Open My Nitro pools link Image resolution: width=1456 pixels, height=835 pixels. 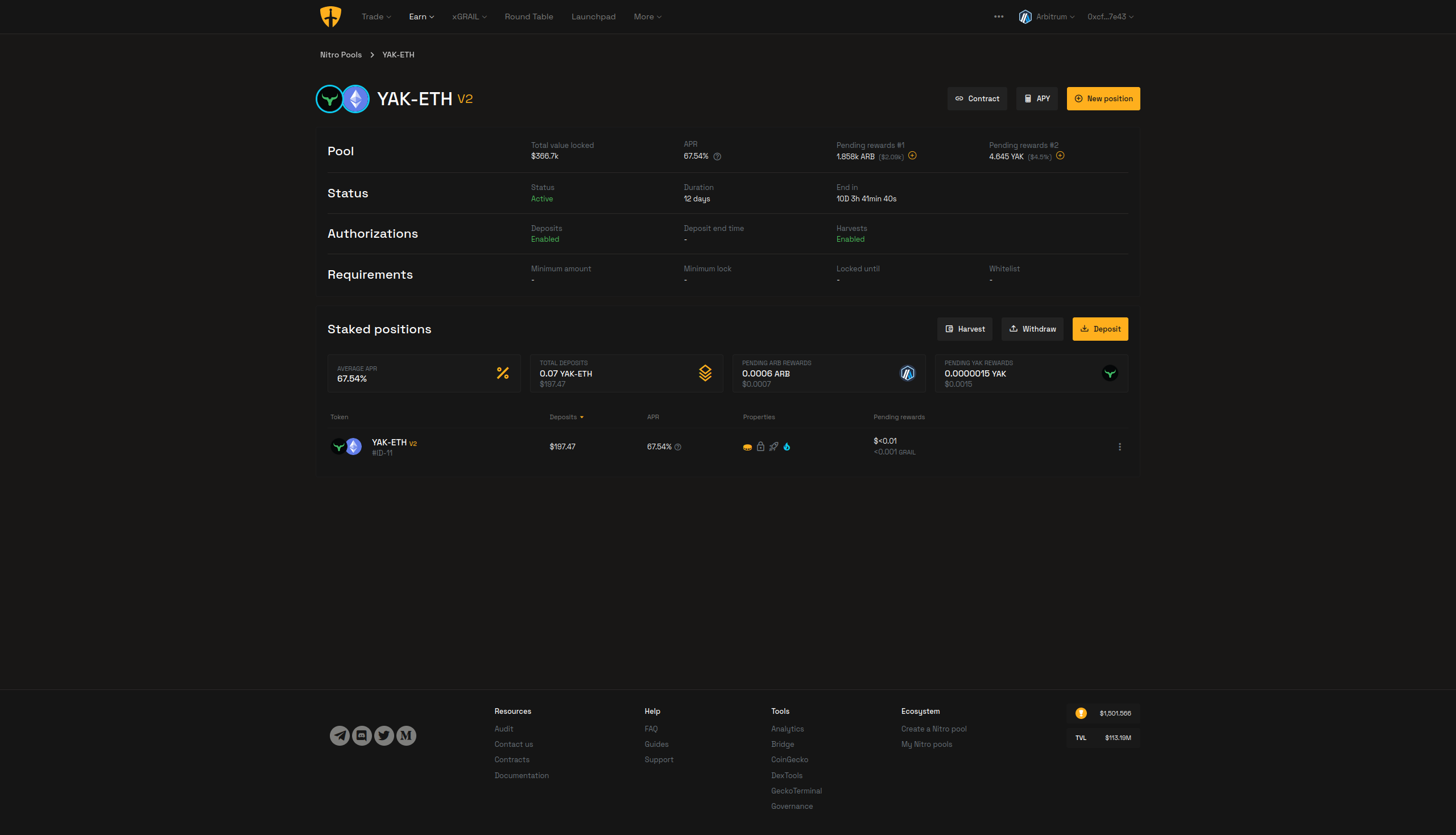pos(926,745)
